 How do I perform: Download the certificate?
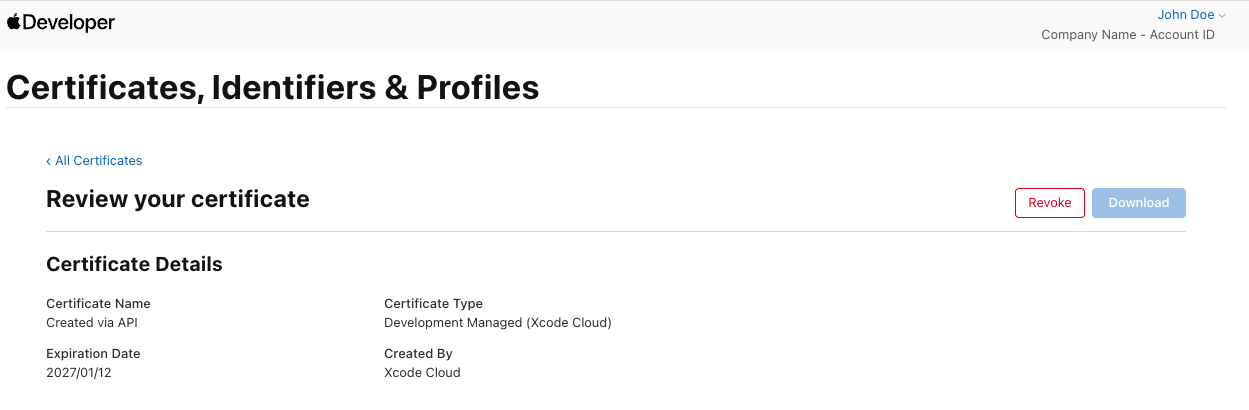point(1138,203)
